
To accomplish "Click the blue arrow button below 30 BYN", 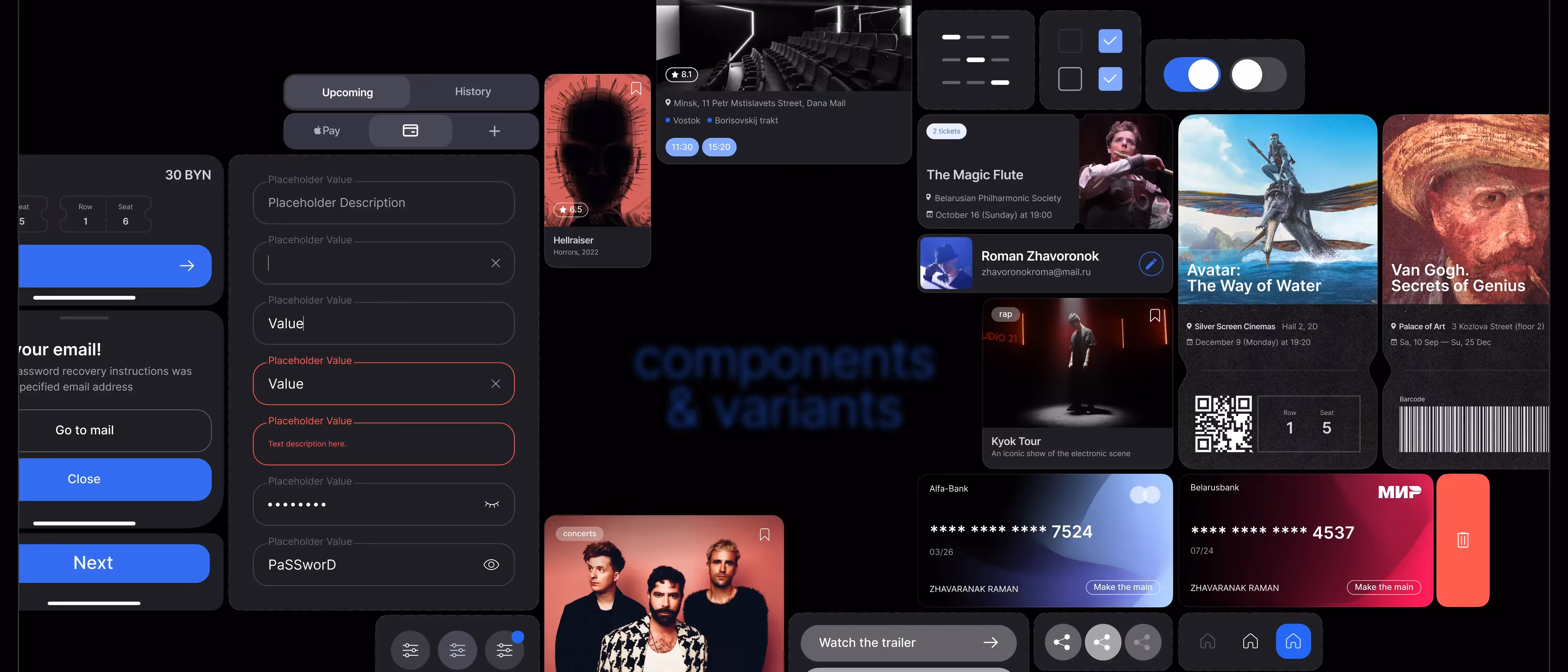I will (x=115, y=266).
